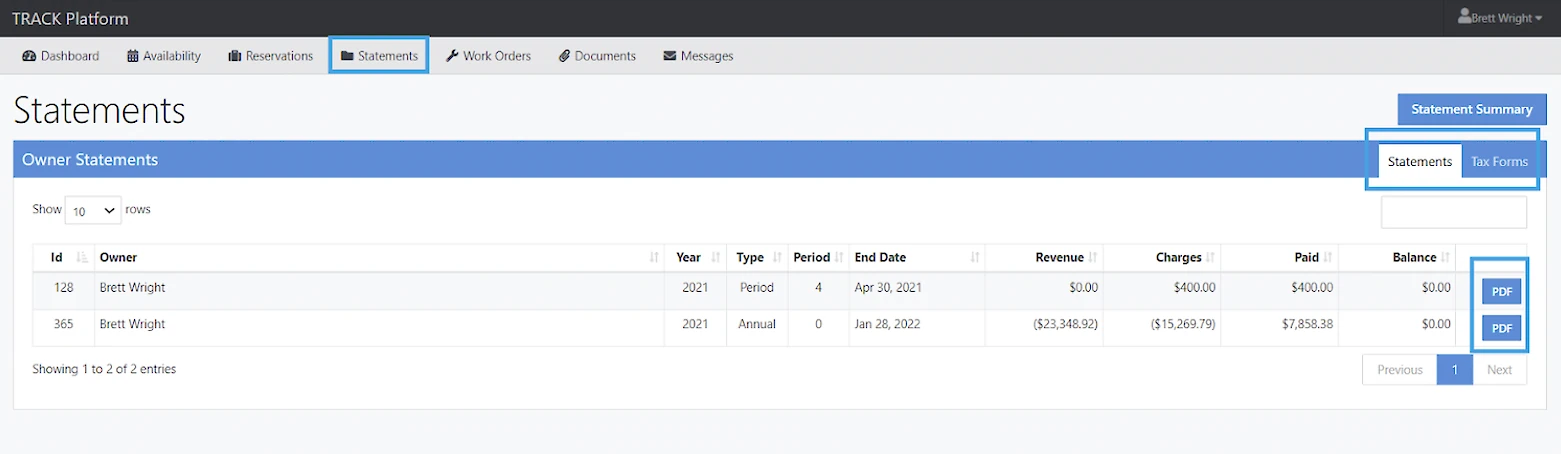The image size is (1561, 454).
Task: Click the Reservations suitcase icon
Action: coord(235,56)
